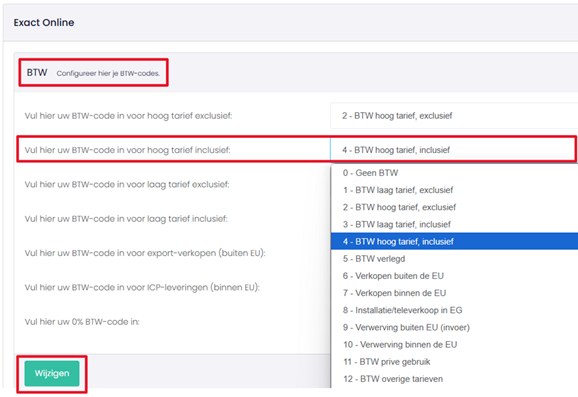Image resolution: width=578 pixels, height=397 pixels.
Task: Open the hoog tarief exclusief BTW dropdown
Action: coord(454,116)
